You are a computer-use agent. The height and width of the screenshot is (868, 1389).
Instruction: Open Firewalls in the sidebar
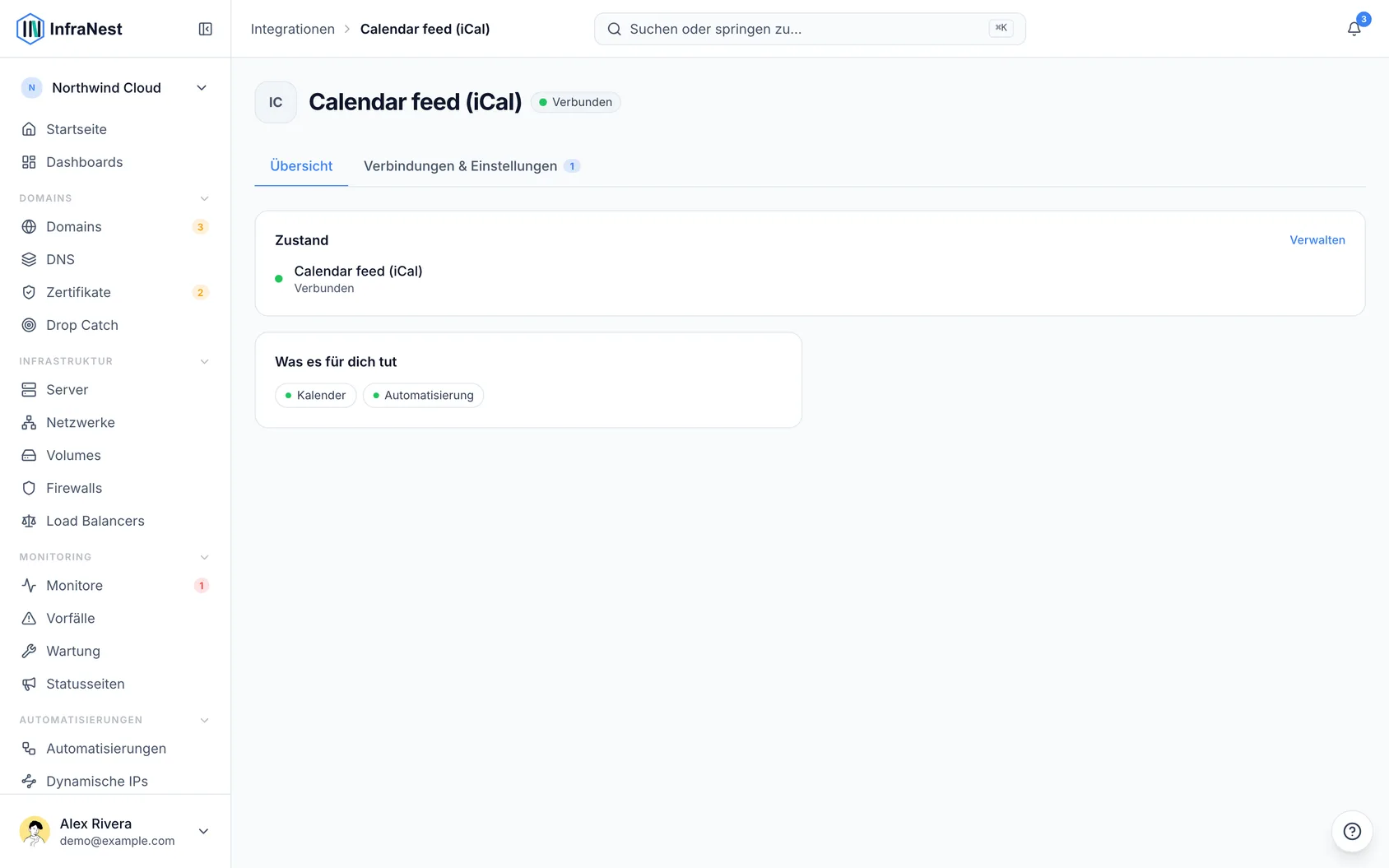coord(115,488)
